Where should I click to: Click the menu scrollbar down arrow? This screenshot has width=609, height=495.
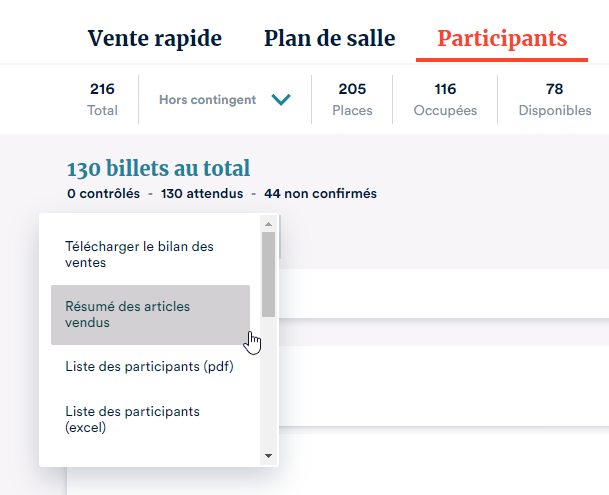268,456
